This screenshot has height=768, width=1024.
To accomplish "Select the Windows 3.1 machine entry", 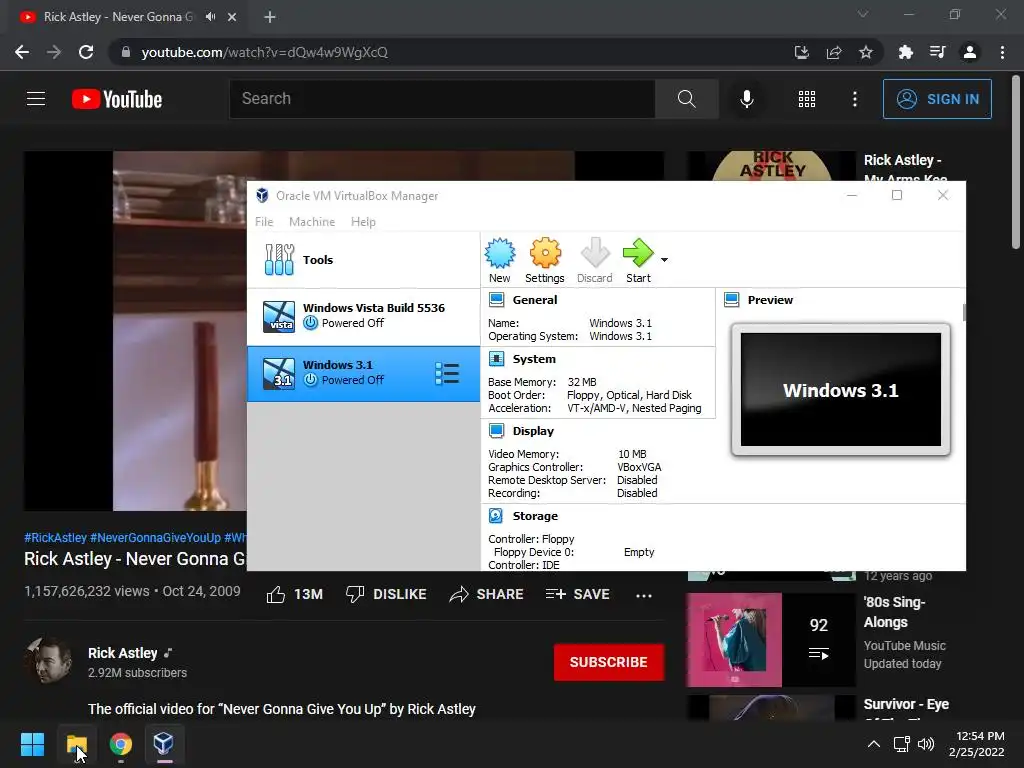I will click(363, 374).
